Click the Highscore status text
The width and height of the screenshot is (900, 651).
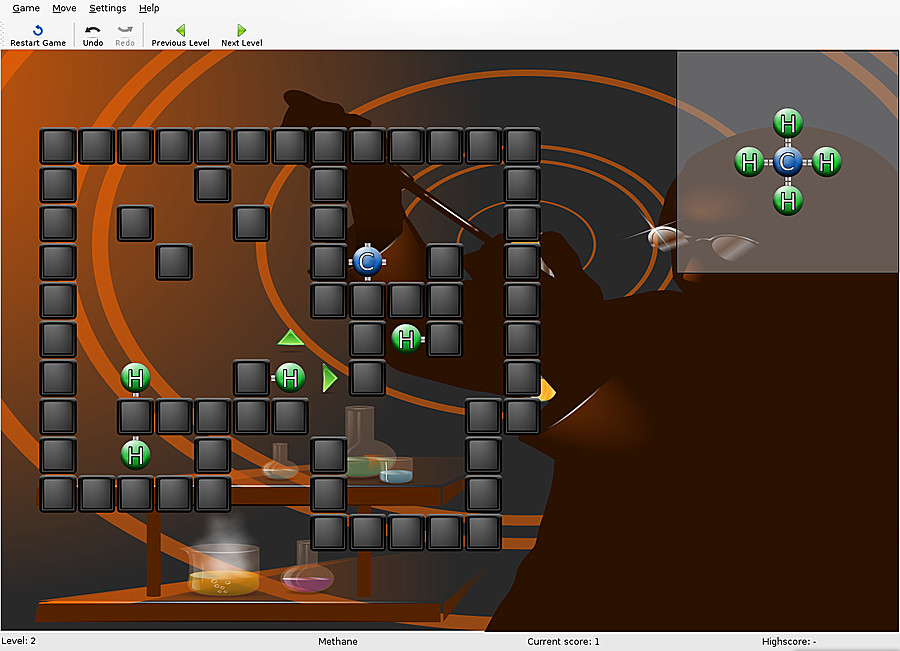click(x=789, y=641)
